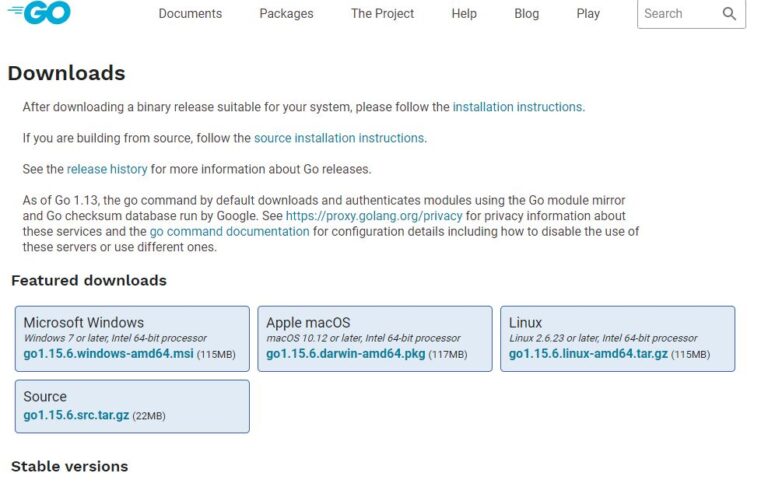Click the Linux featured download box heading

525,323
